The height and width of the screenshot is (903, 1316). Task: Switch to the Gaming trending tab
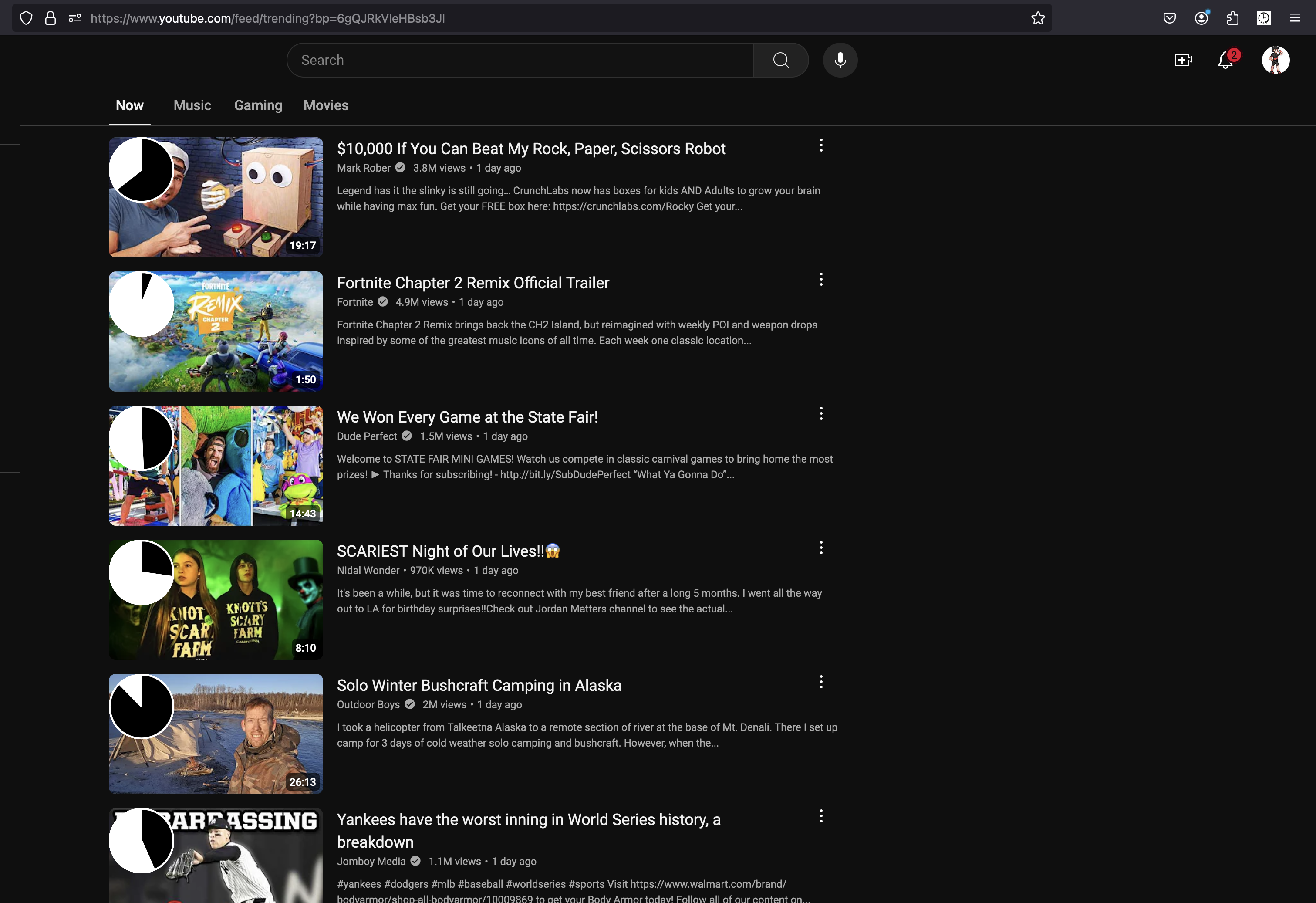pyautogui.click(x=258, y=105)
